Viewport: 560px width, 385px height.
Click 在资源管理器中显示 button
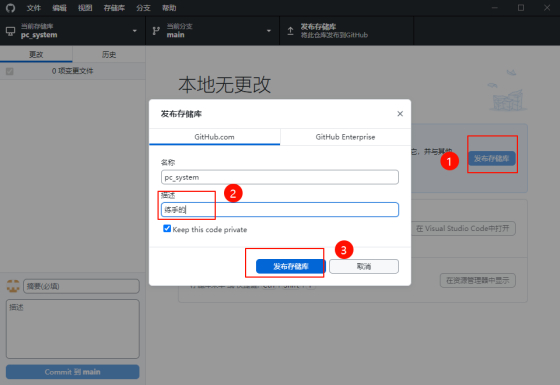(478, 281)
